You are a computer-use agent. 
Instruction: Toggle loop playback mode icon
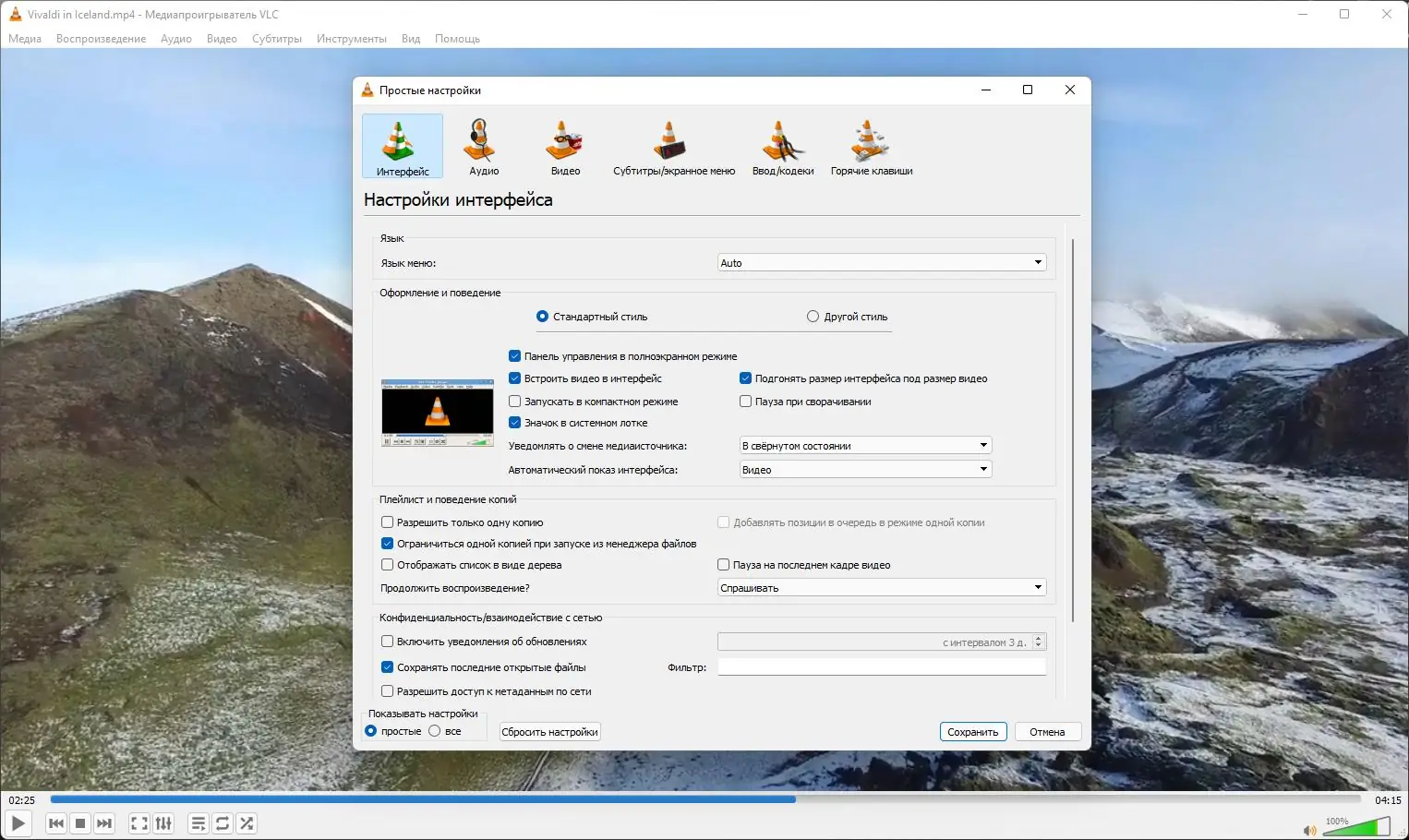tap(223, 823)
